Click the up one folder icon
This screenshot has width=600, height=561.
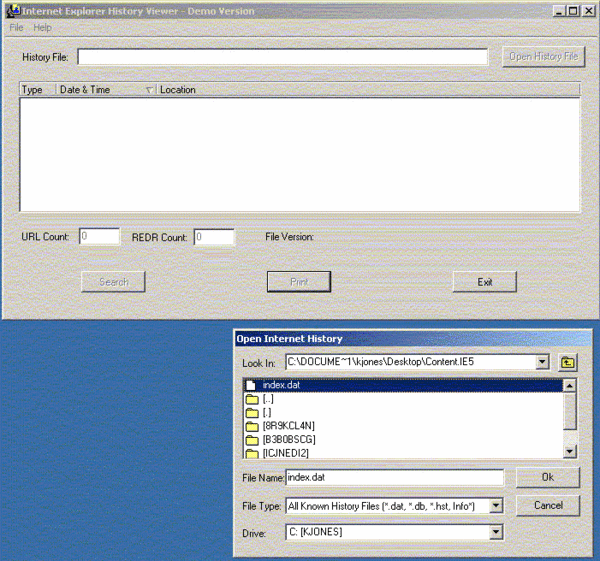coord(569,363)
